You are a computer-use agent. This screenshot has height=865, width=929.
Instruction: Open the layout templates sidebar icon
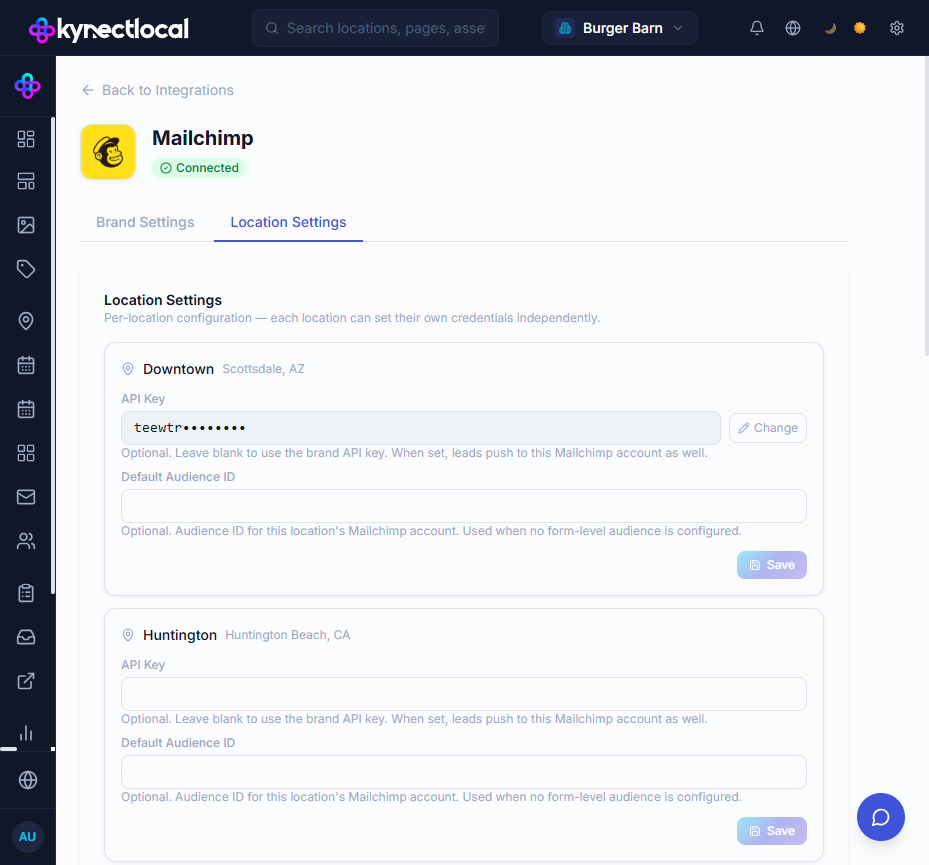click(26, 181)
